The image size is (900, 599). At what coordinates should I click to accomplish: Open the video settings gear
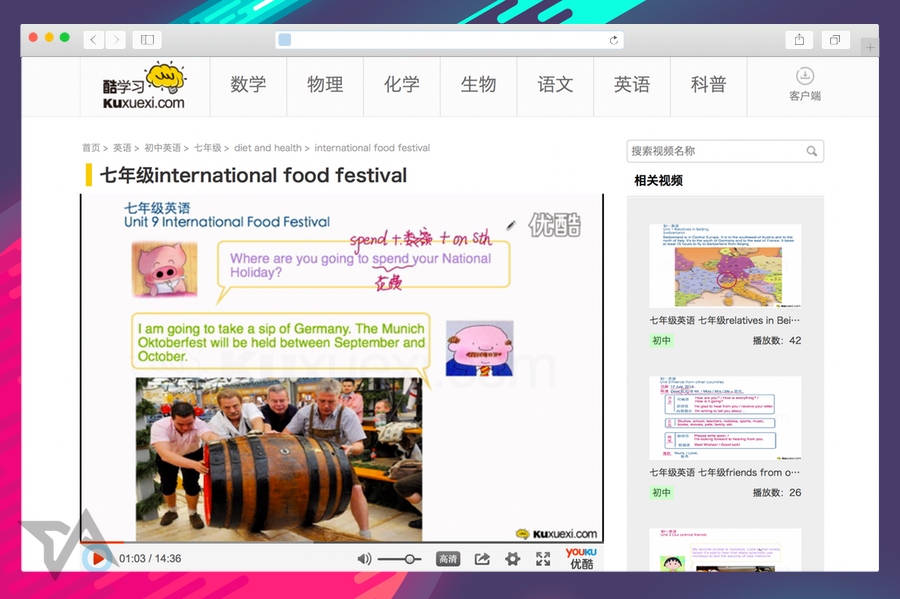(513, 559)
